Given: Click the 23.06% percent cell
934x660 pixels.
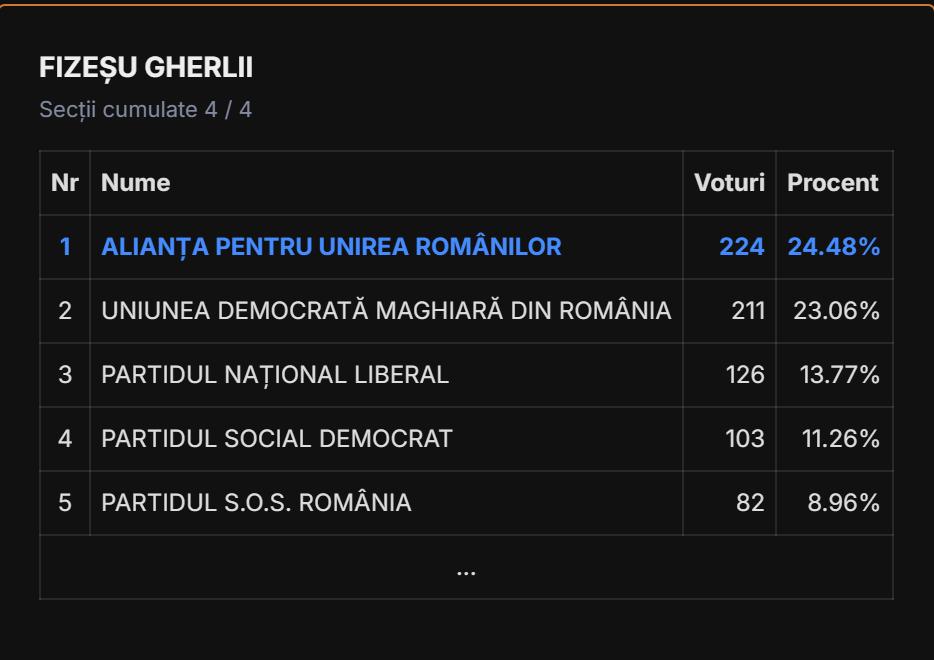Looking at the screenshot, I should click(x=836, y=311).
